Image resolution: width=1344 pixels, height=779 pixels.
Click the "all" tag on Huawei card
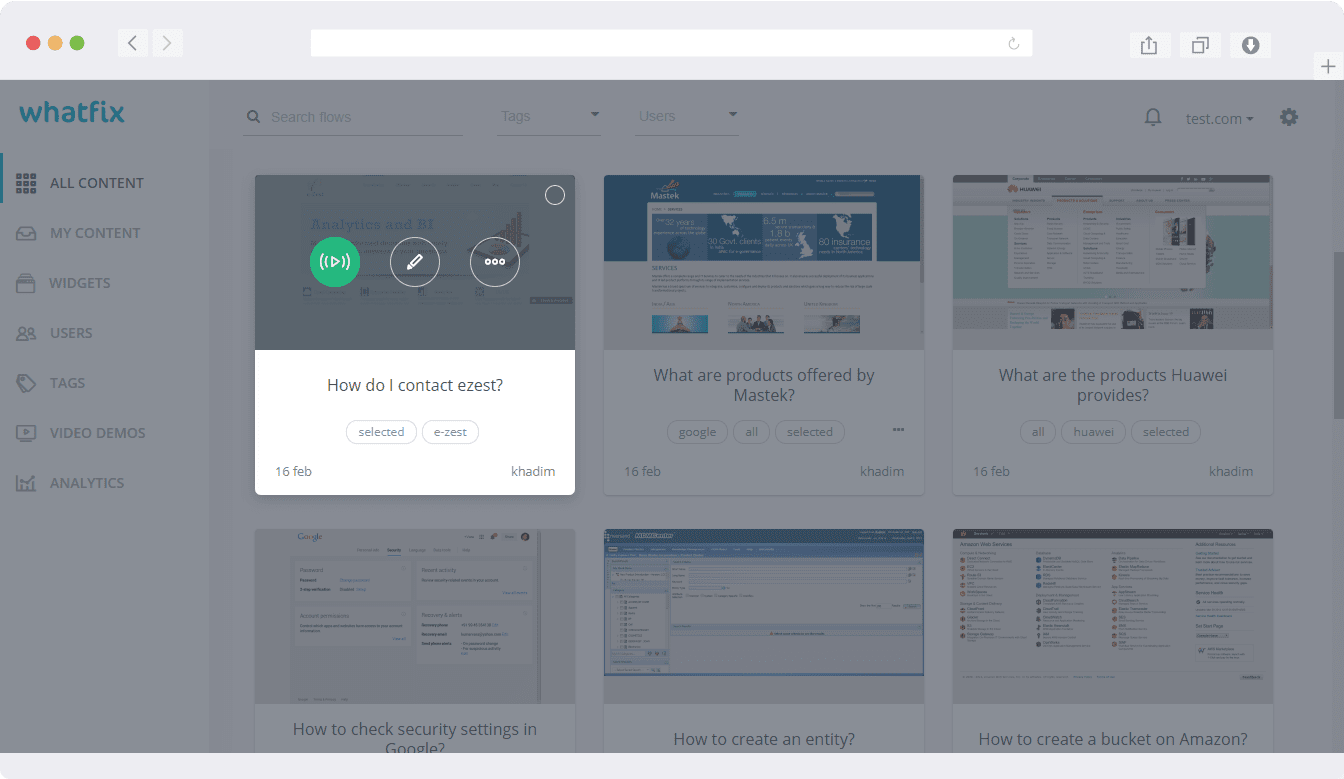[1038, 432]
